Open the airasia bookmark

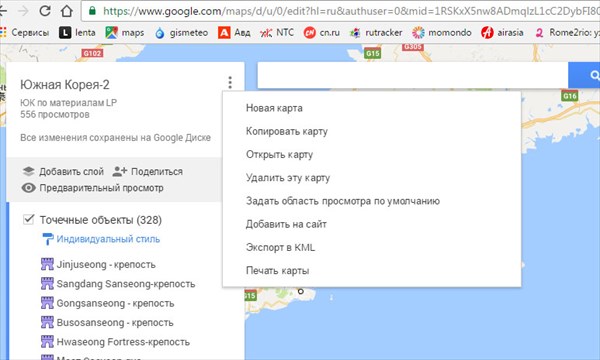502,33
